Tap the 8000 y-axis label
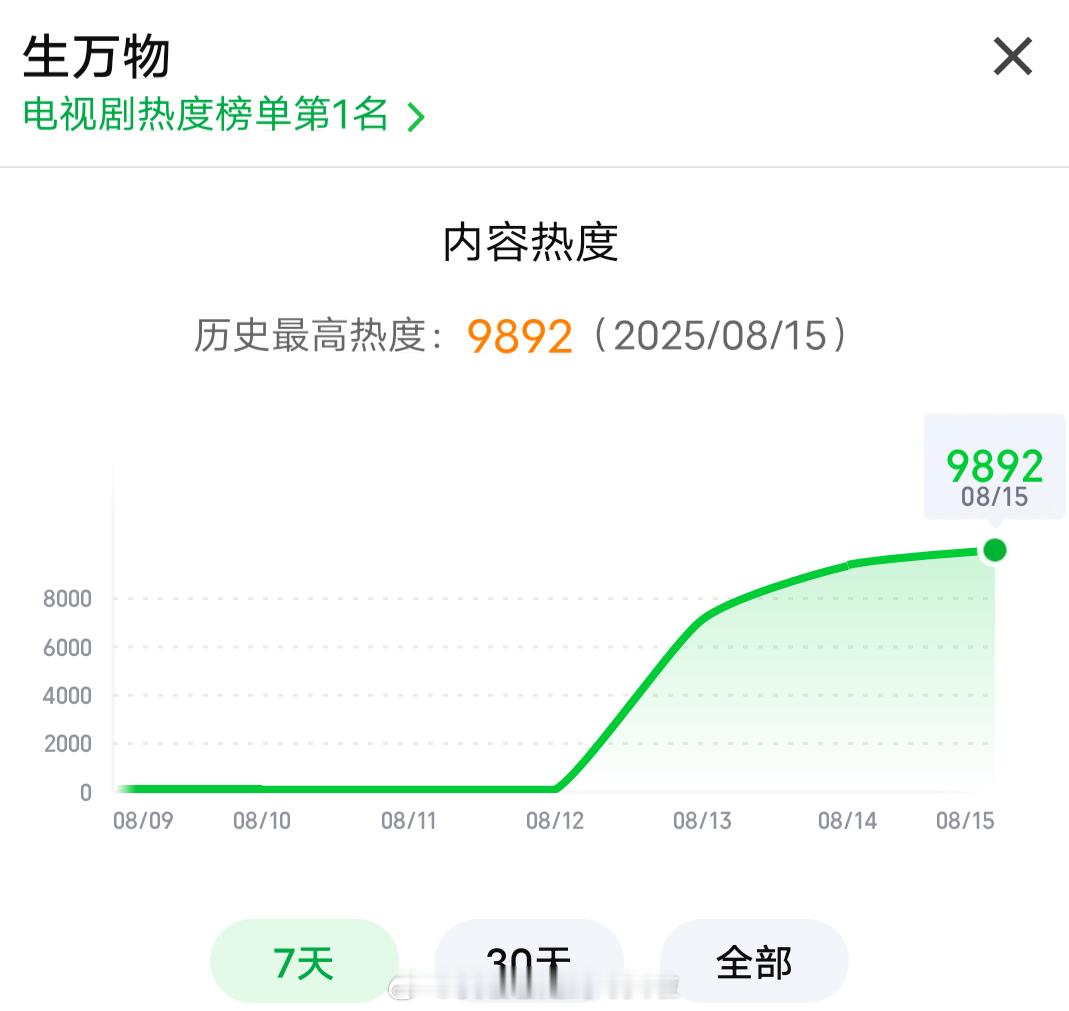Screen dimensions: 1069x1011 pos(67,599)
